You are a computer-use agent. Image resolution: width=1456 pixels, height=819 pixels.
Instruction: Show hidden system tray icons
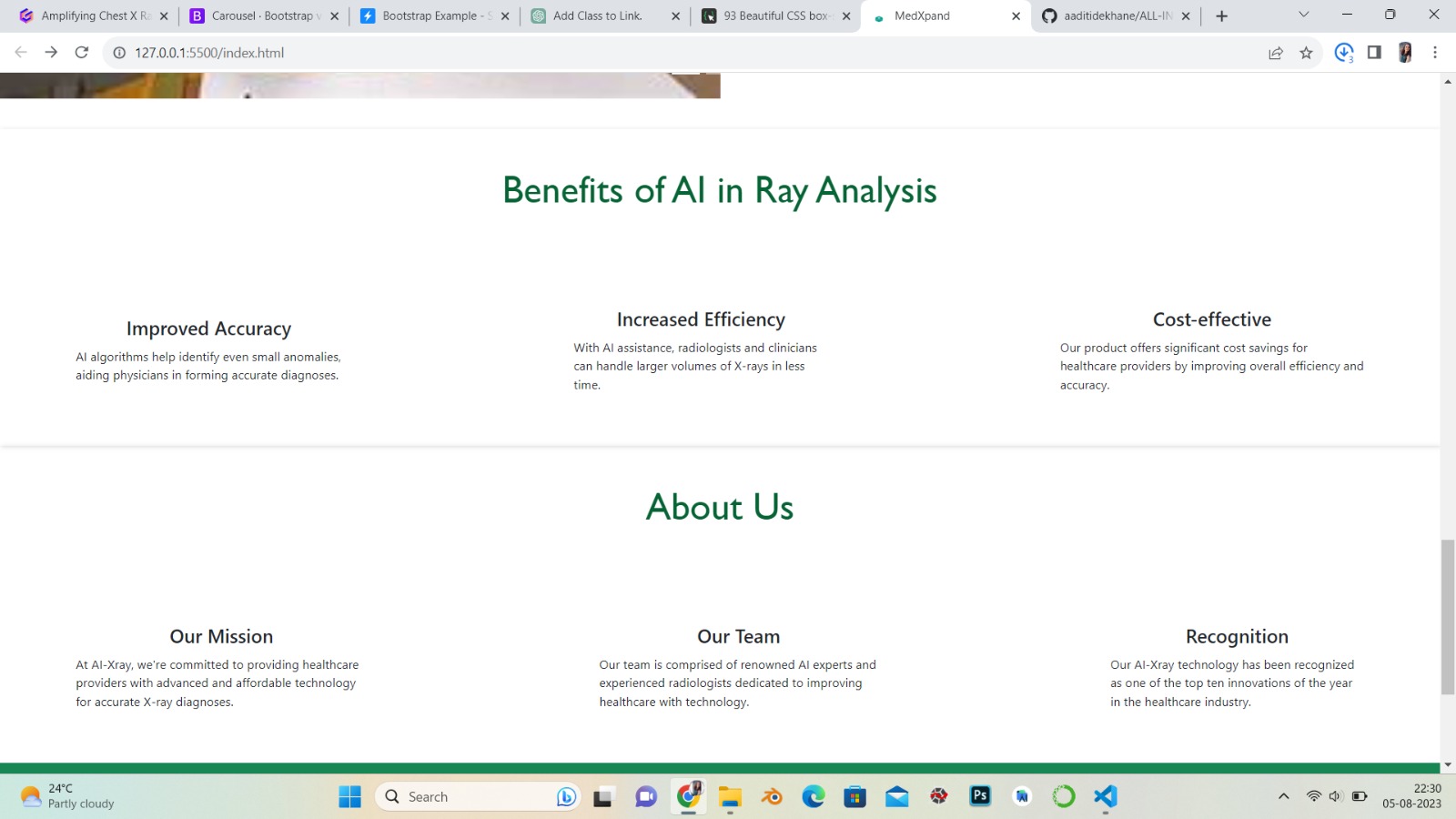coord(1284,796)
